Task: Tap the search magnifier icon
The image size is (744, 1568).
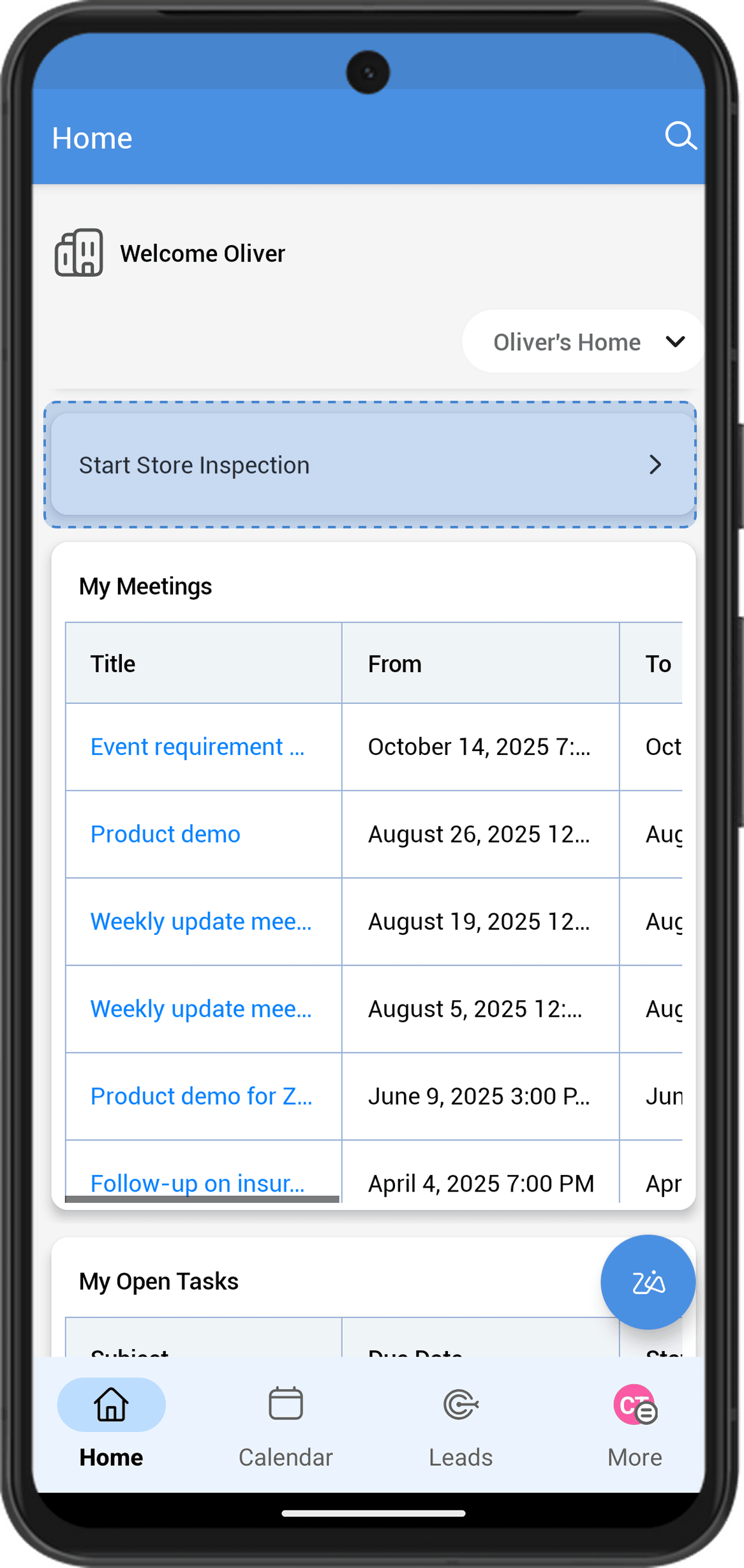Action: (x=680, y=136)
